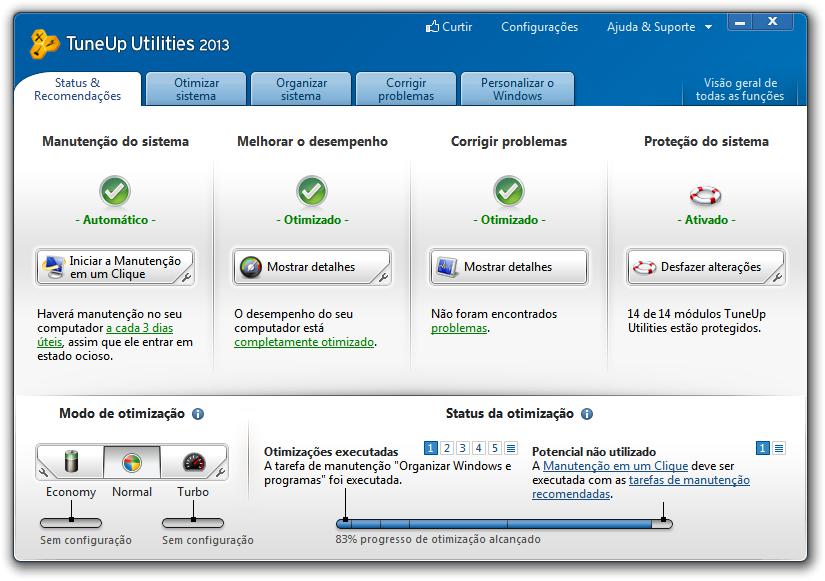
Task: Click Turbo 'Sem configuração' slider bar
Action: click(193, 523)
